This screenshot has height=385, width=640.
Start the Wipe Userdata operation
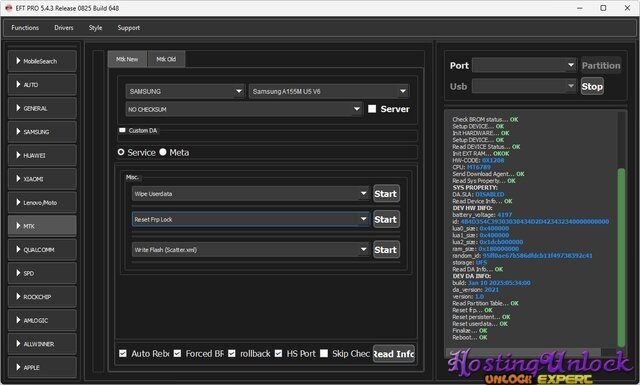(x=386, y=194)
